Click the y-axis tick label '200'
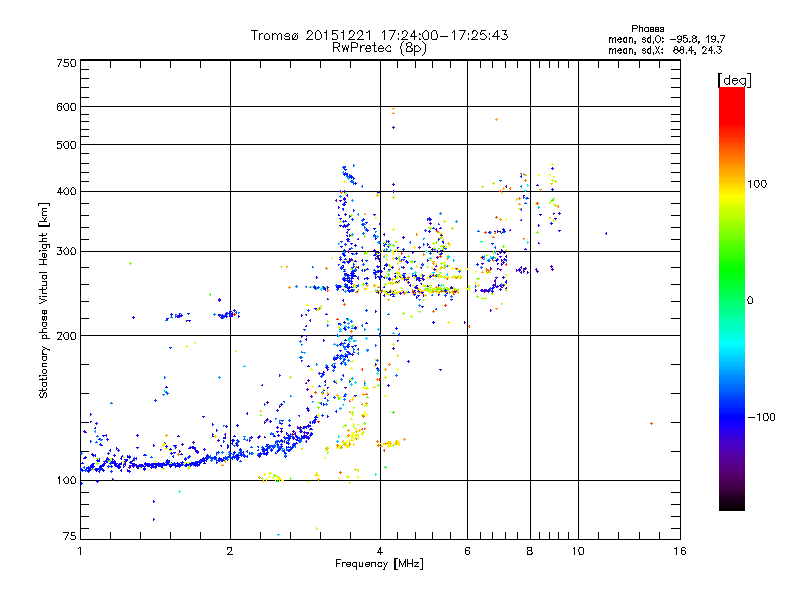This screenshot has width=800, height=600. tap(66, 336)
